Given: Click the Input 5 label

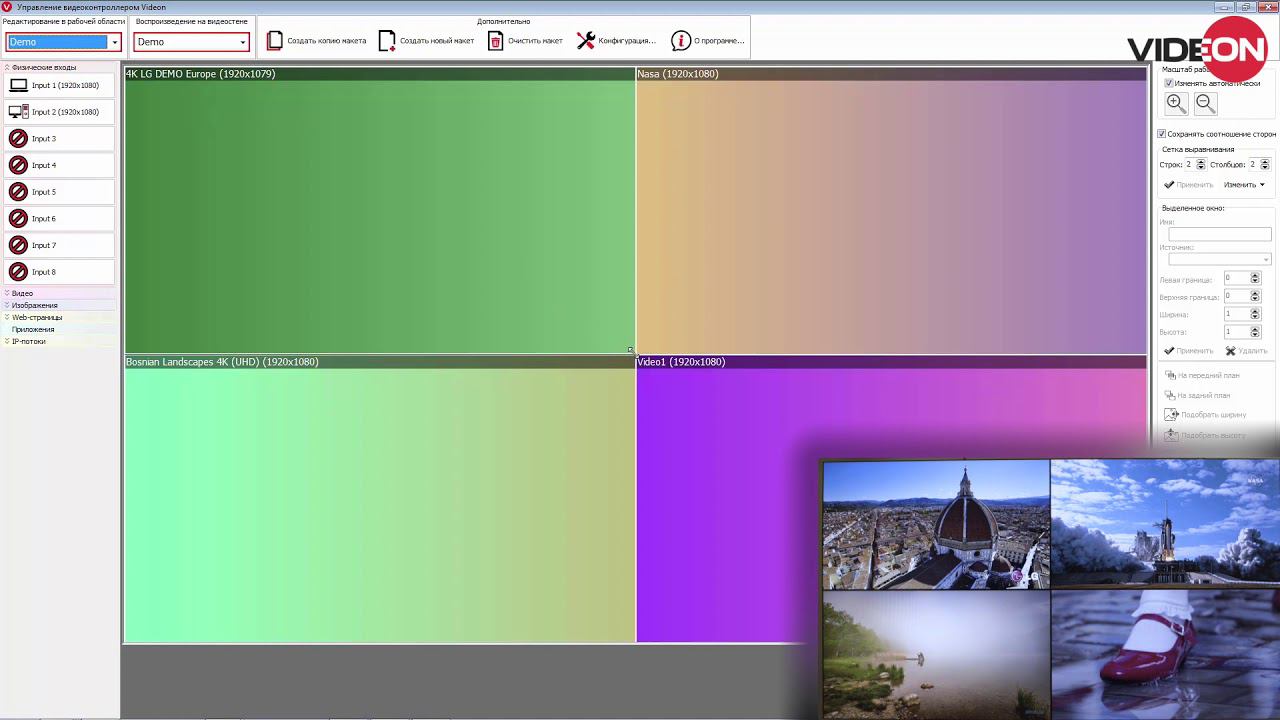Looking at the screenshot, I should (44, 192).
